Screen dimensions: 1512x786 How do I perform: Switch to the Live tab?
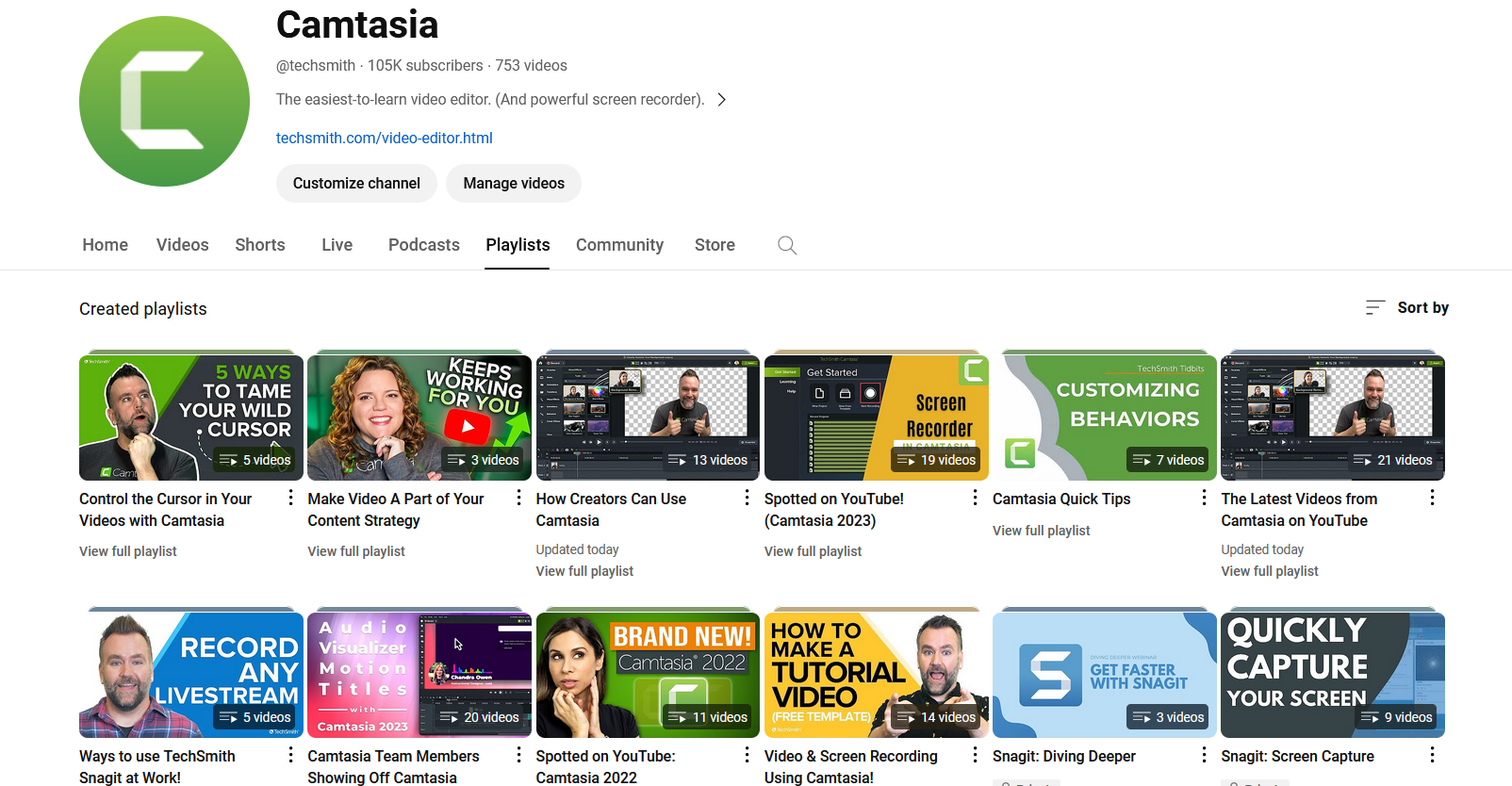coord(337,245)
